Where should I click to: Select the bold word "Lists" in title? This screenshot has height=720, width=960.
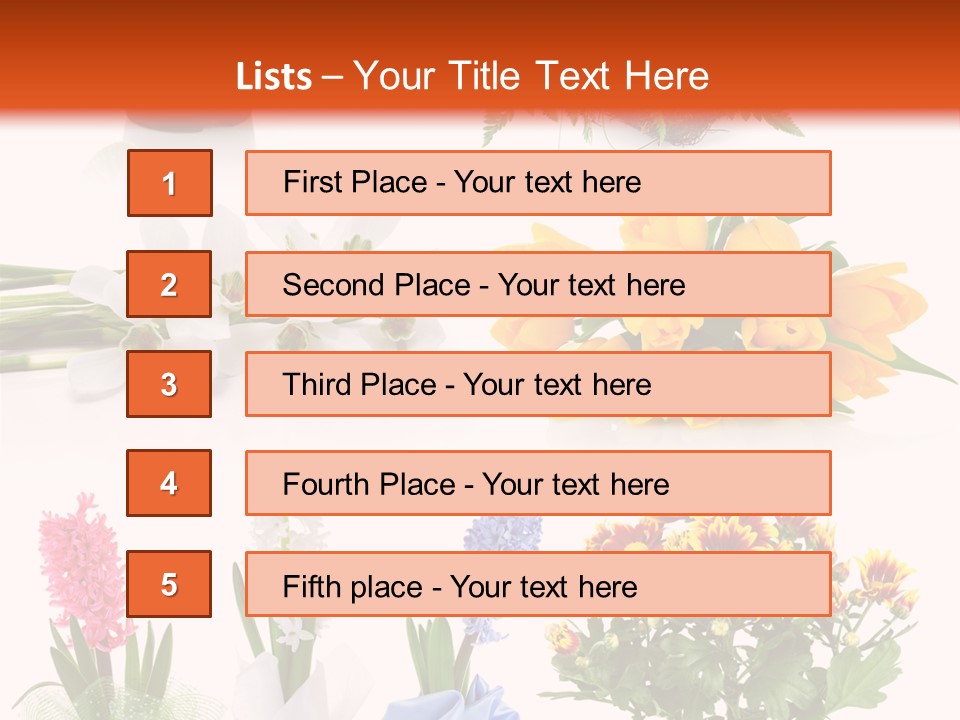point(274,77)
